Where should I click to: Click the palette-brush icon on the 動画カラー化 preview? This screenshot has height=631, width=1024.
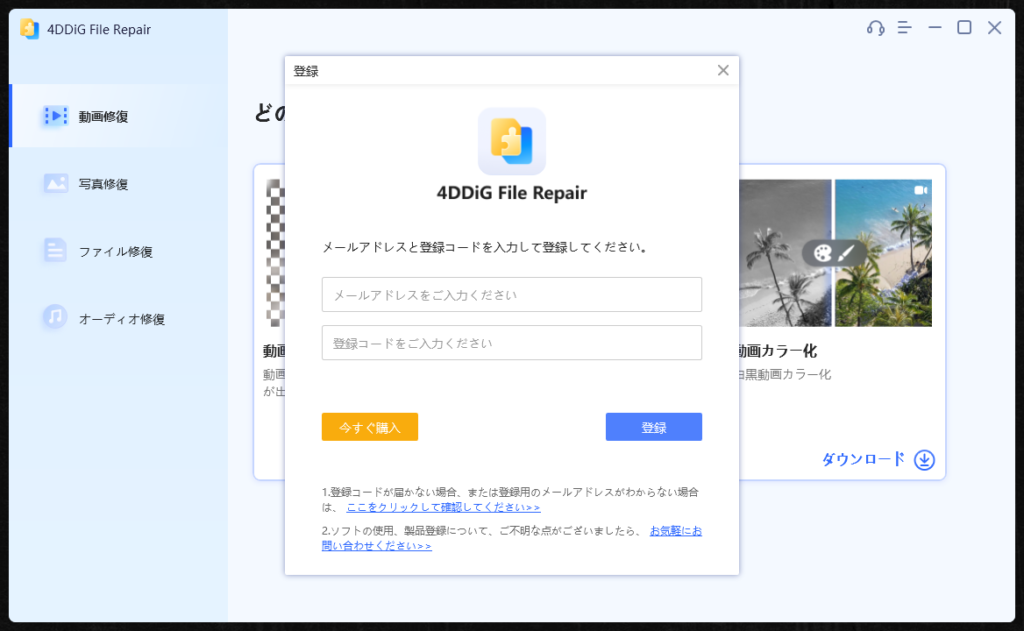833,254
